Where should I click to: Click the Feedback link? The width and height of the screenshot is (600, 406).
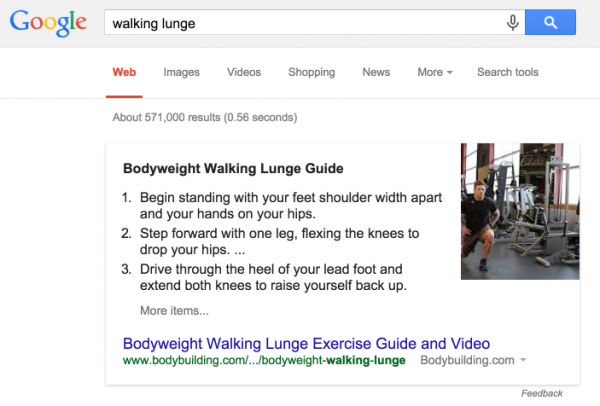click(542, 393)
